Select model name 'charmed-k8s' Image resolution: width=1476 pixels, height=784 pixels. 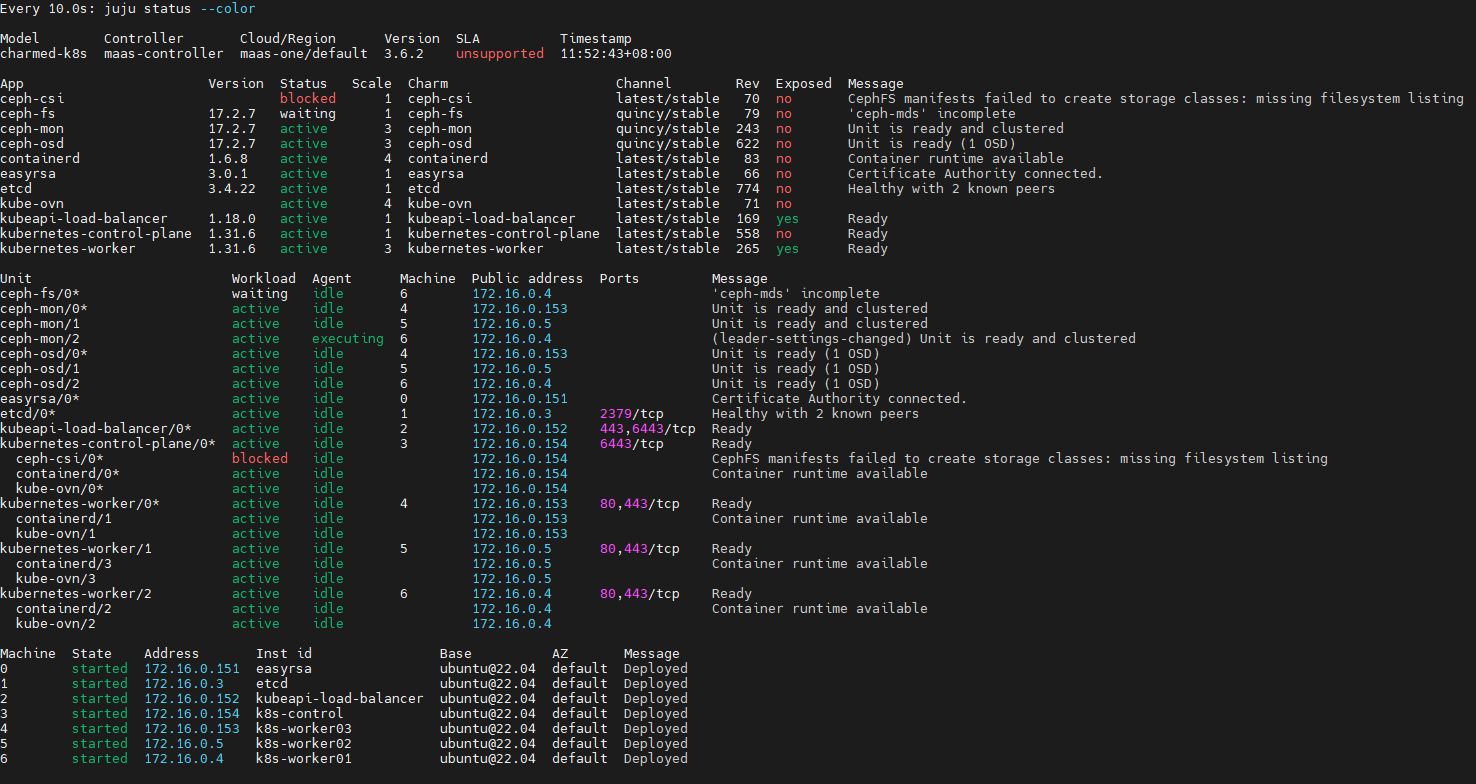click(x=44, y=54)
